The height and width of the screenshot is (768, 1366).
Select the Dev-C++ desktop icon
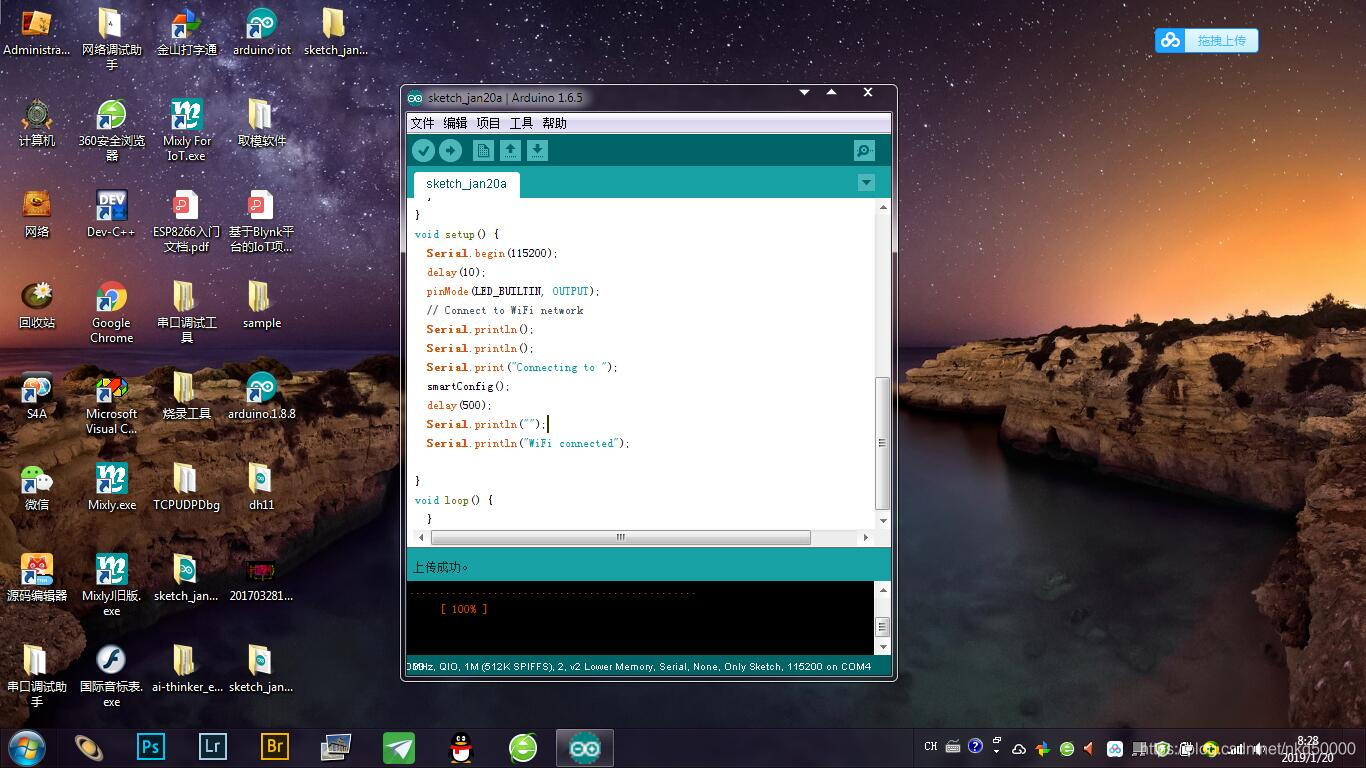pos(111,215)
